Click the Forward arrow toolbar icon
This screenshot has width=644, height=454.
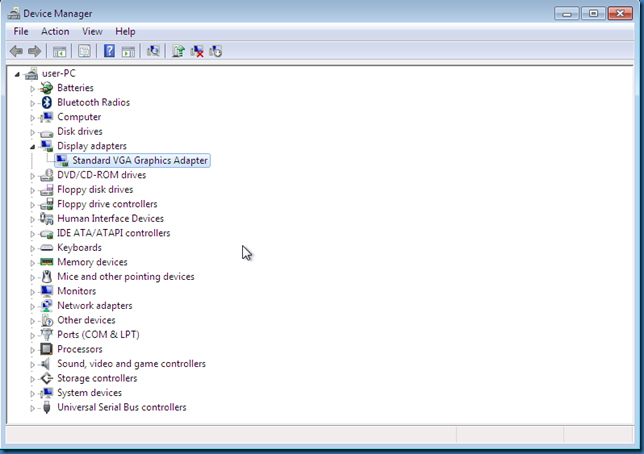point(34,51)
